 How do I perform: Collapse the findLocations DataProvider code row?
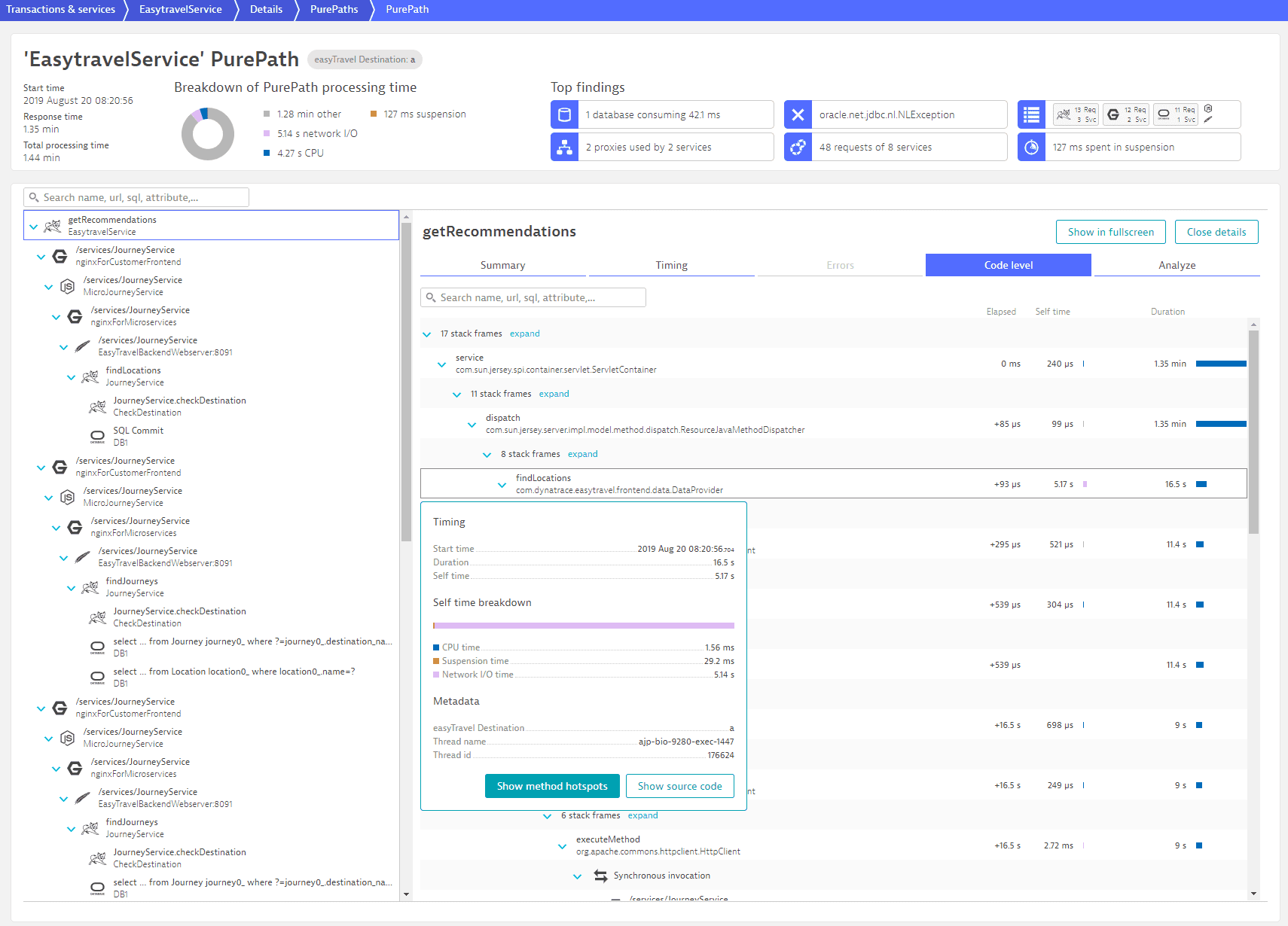pos(502,485)
